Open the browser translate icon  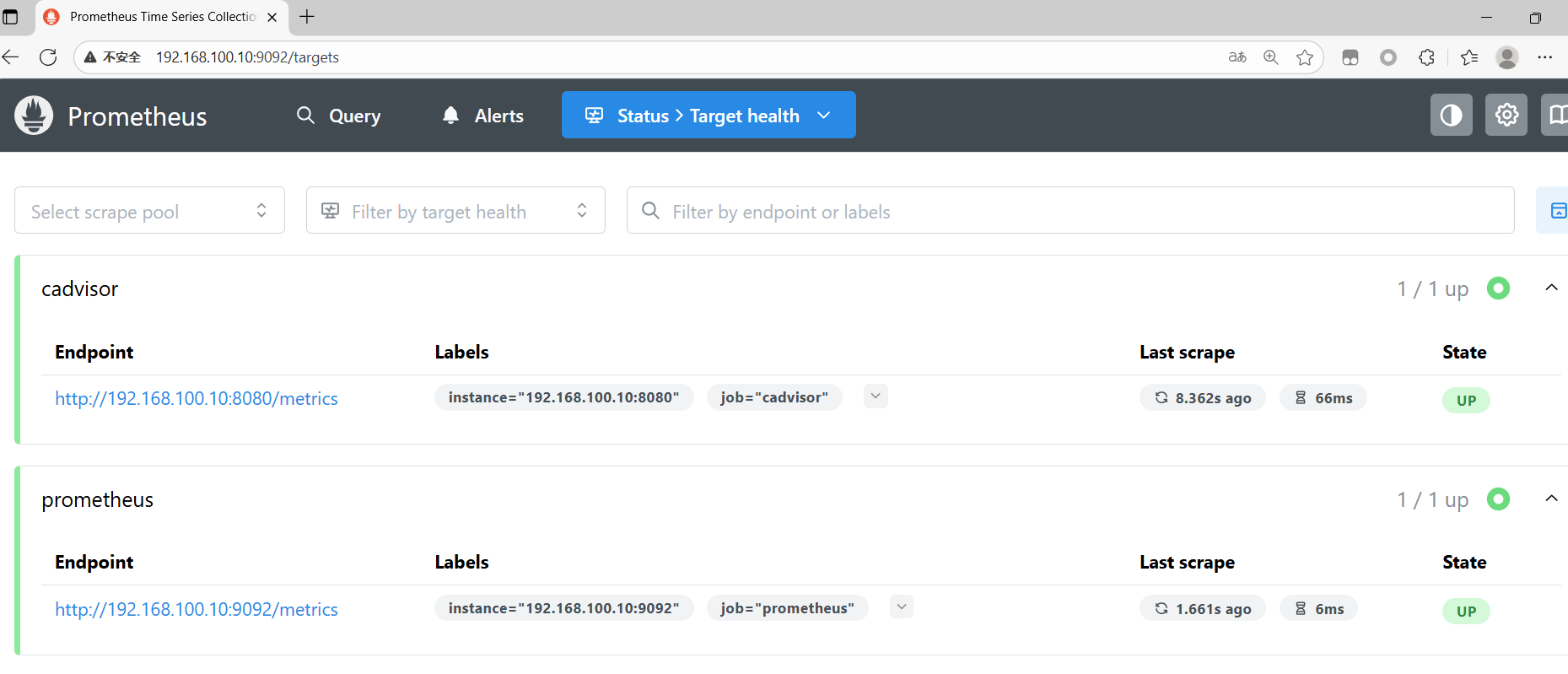tap(1237, 57)
